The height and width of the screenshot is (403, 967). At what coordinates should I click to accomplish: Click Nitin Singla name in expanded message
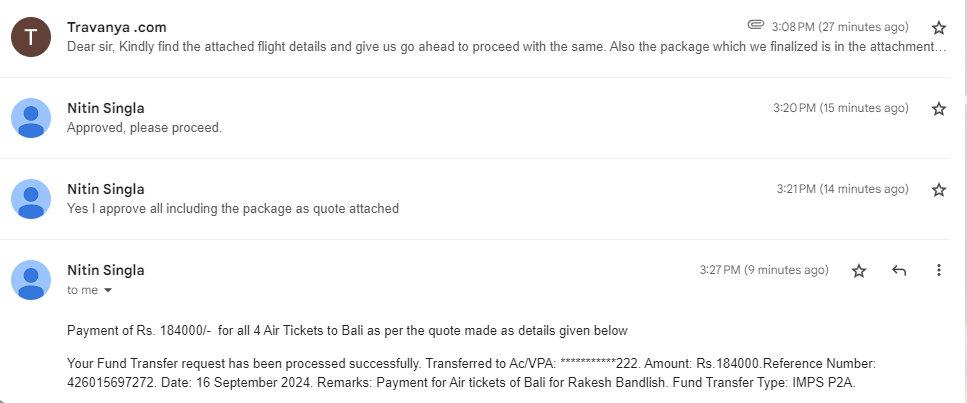pos(105,270)
